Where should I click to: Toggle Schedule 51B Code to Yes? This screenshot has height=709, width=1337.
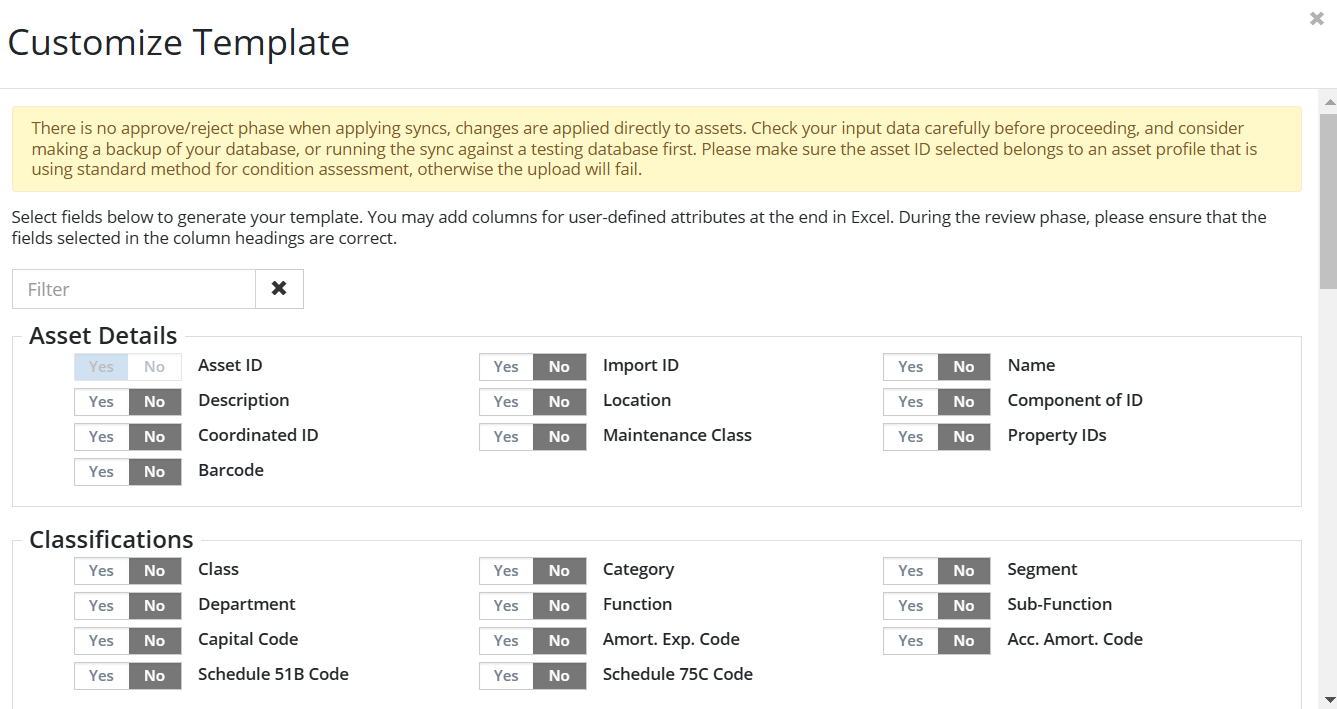point(101,676)
